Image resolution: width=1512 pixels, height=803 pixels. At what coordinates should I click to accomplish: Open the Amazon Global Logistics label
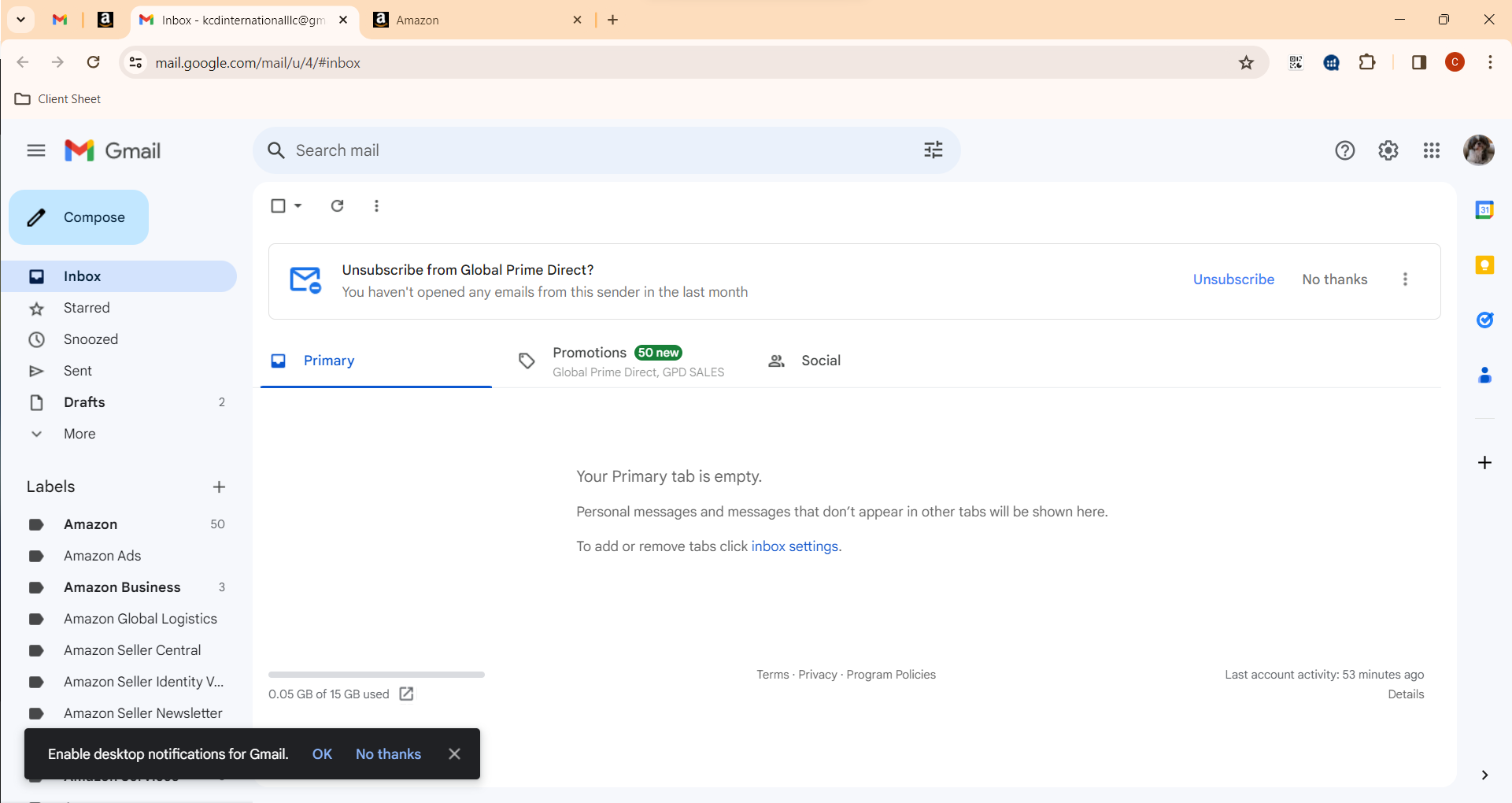coord(118,619)
